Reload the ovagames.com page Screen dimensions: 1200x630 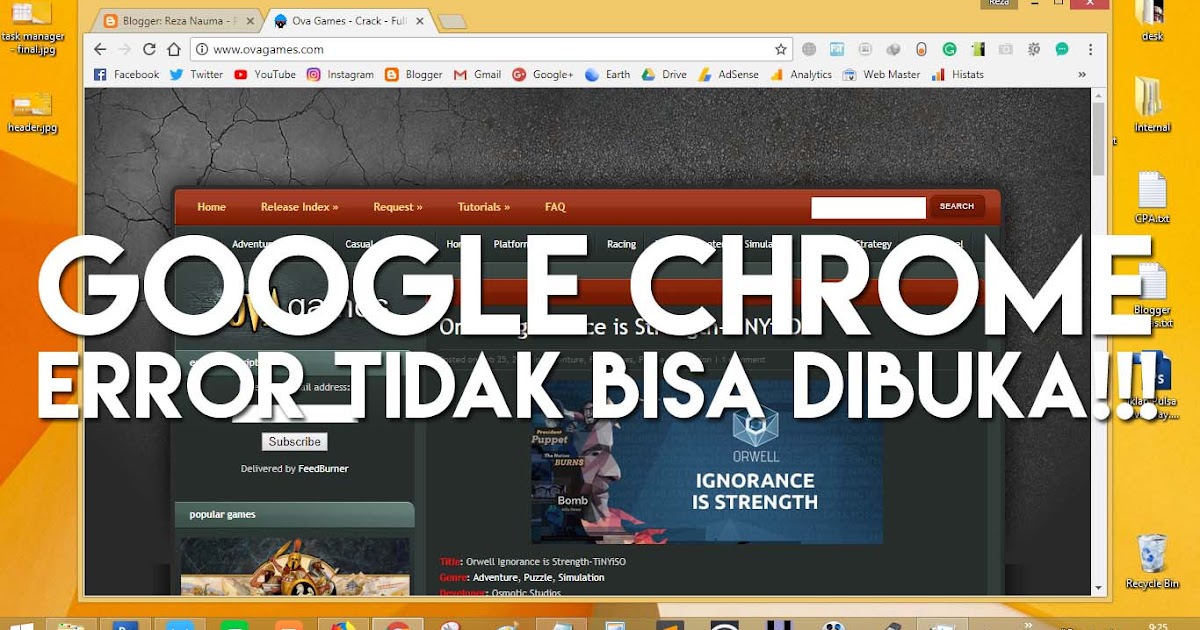(150, 49)
